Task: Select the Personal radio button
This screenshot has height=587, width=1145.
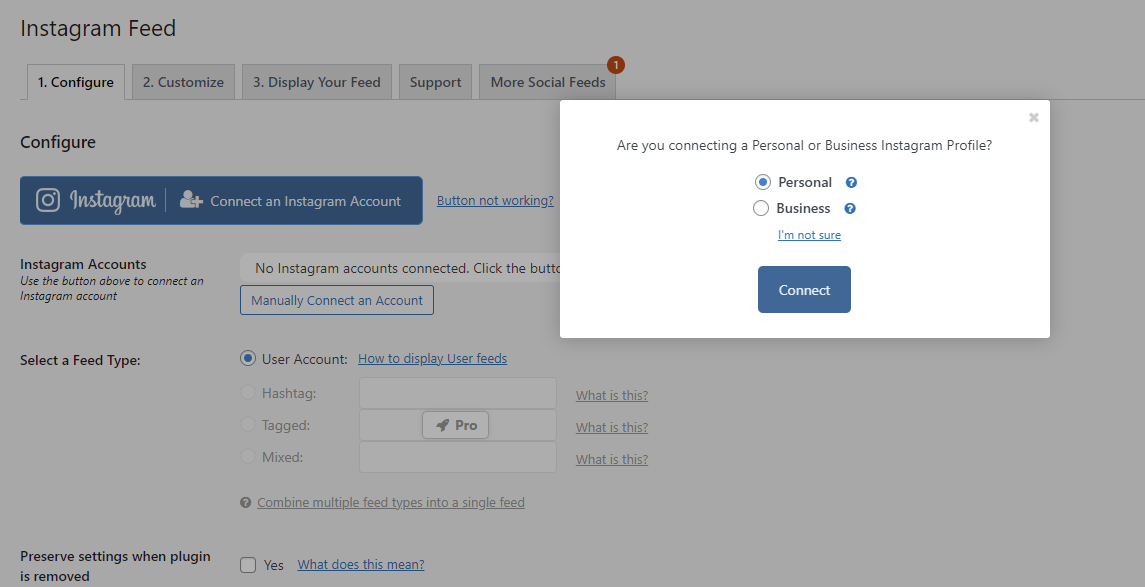Action: 762,182
